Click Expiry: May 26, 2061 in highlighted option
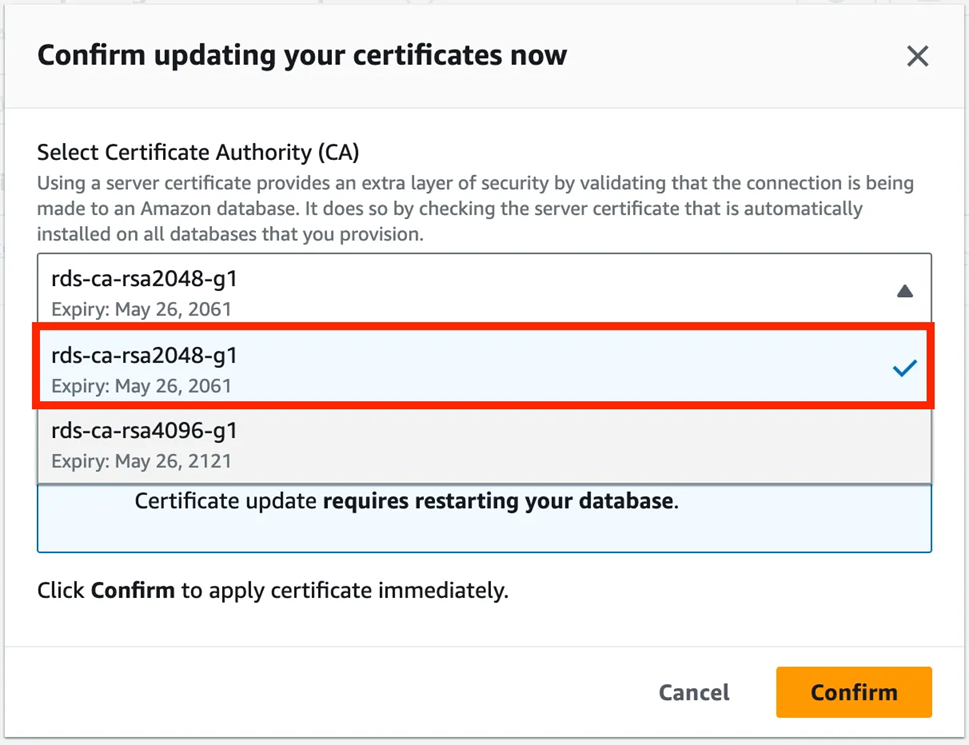The height and width of the screenshot is (745, 969). tap(141, 386)
